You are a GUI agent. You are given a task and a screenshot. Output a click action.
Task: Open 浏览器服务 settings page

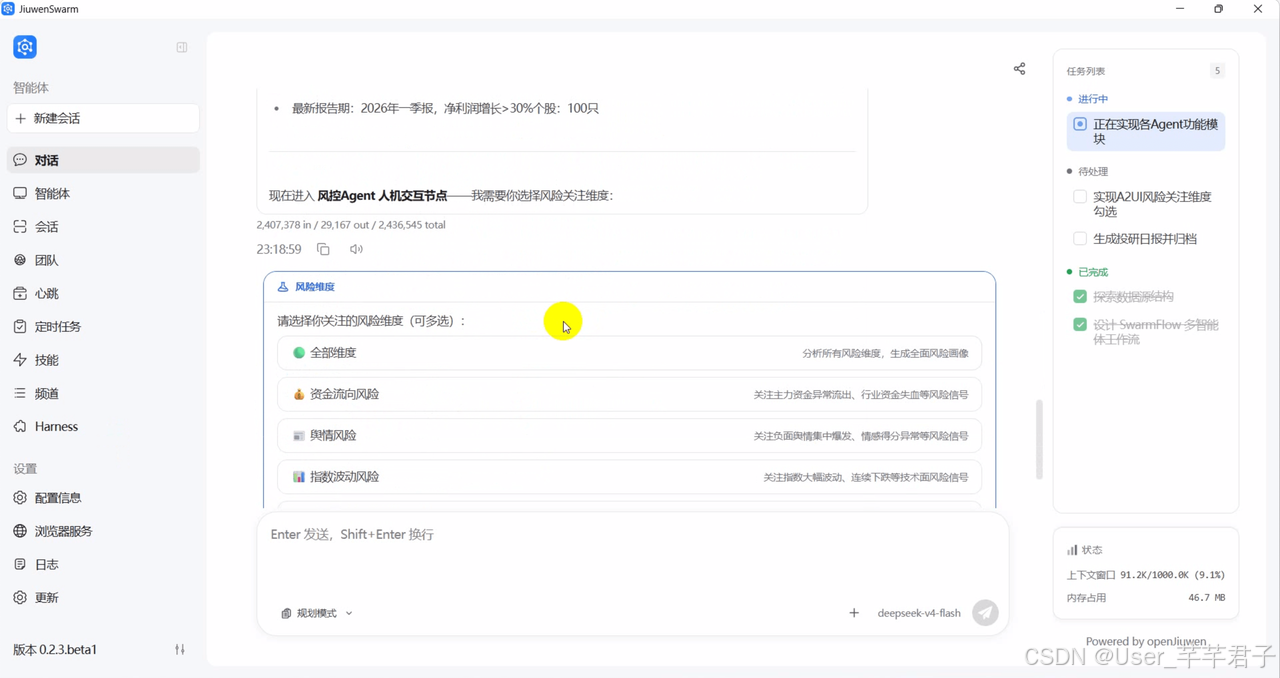pyautogui.click(x=103, y=531)
